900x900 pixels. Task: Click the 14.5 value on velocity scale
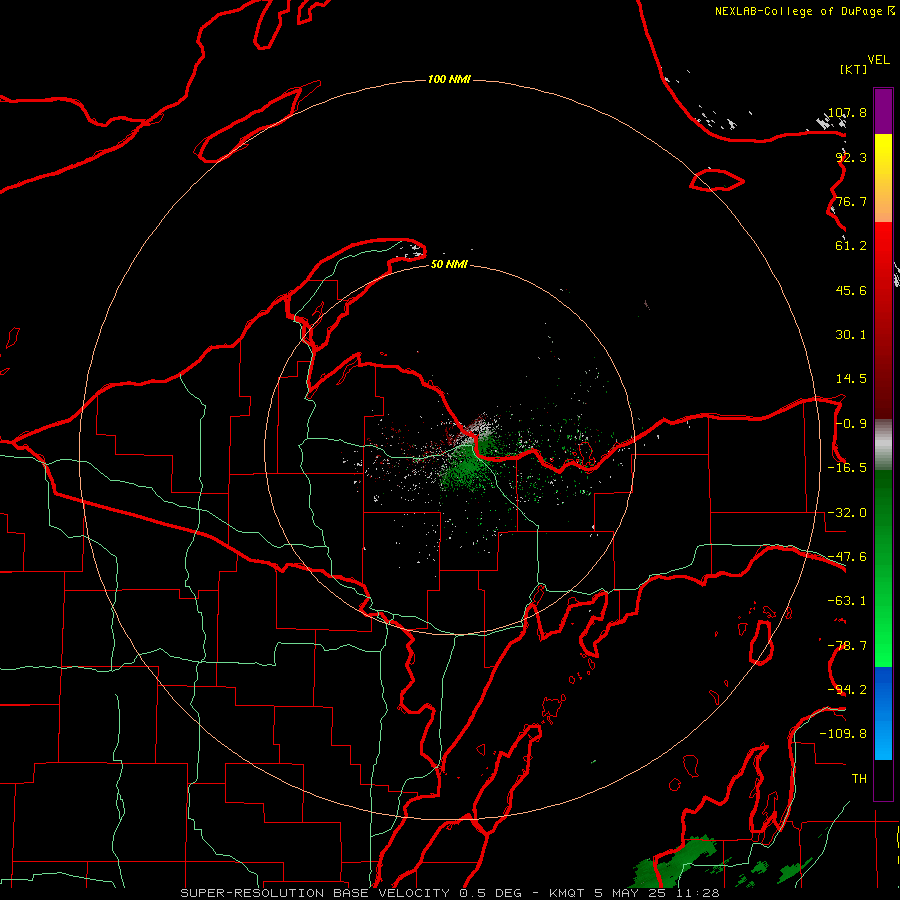pyautogui.click(x=851, y=379)
